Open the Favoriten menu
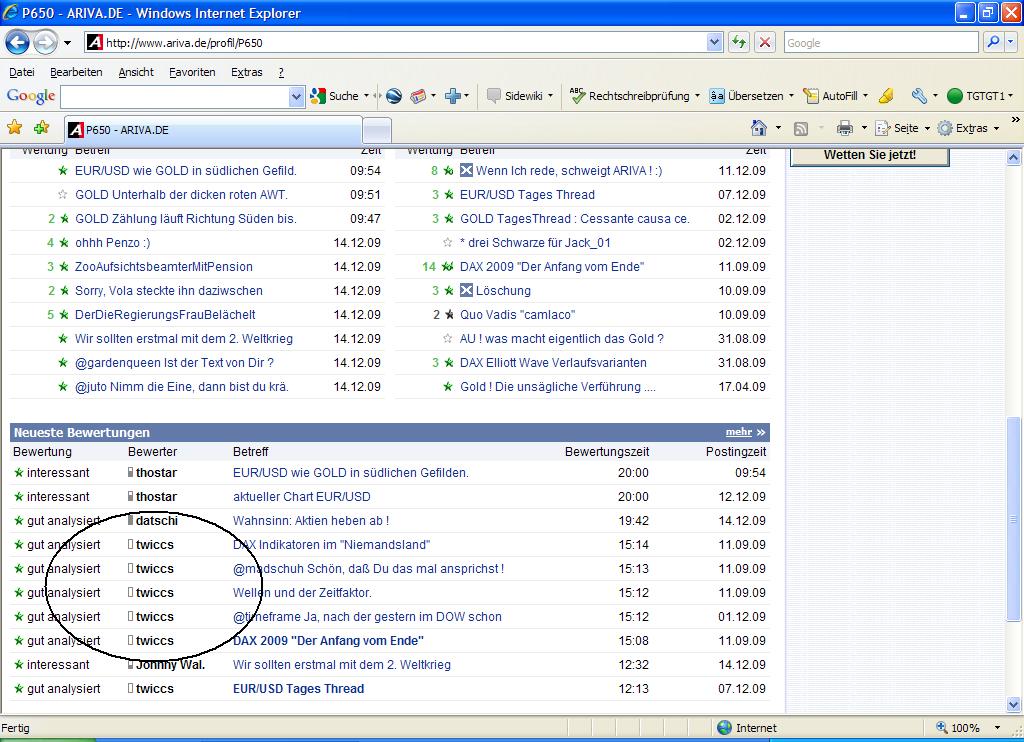The width and height of the screenshot is (1024, 742). point(192,72)
